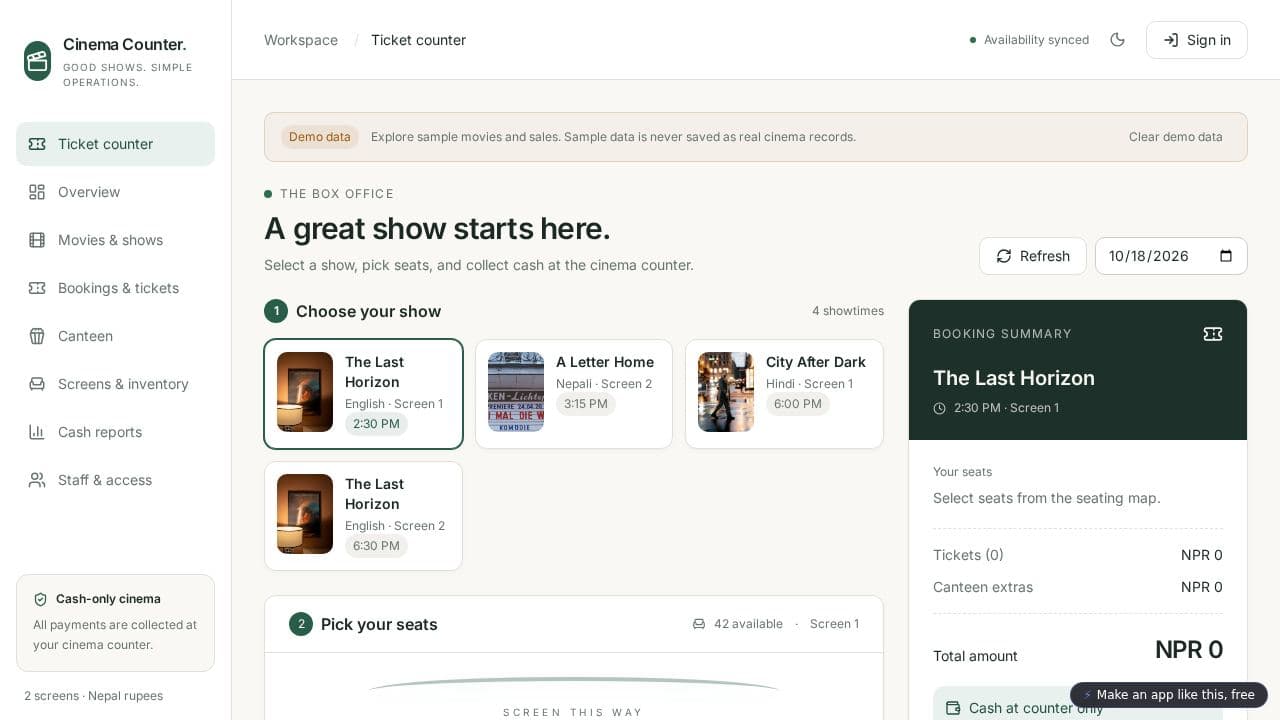
Task: Click the Canteen extras line in summary
Action: (1078, 587)
